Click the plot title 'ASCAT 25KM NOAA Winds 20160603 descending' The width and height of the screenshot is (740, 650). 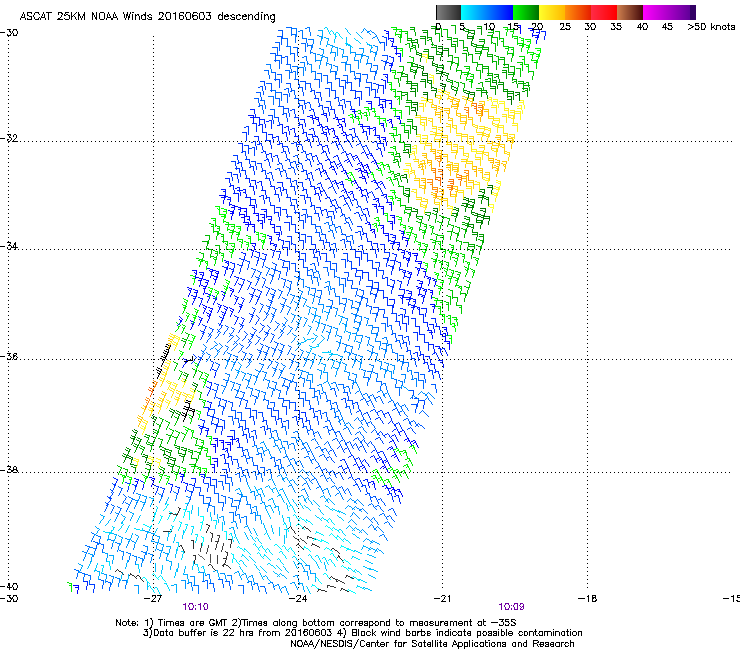[x=147, y=17]
